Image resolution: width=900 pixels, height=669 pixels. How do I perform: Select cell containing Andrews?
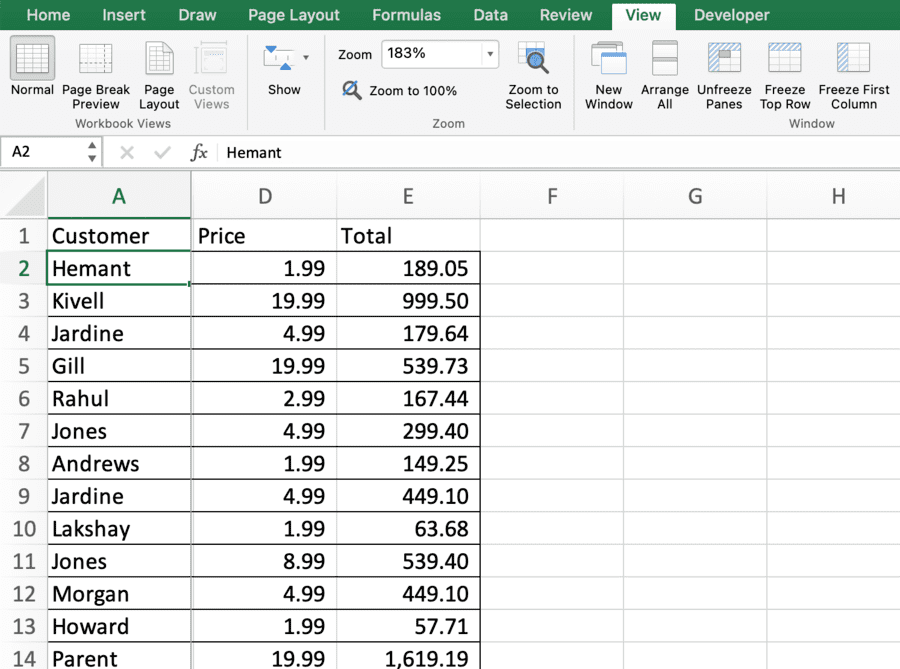coord(119,464)
